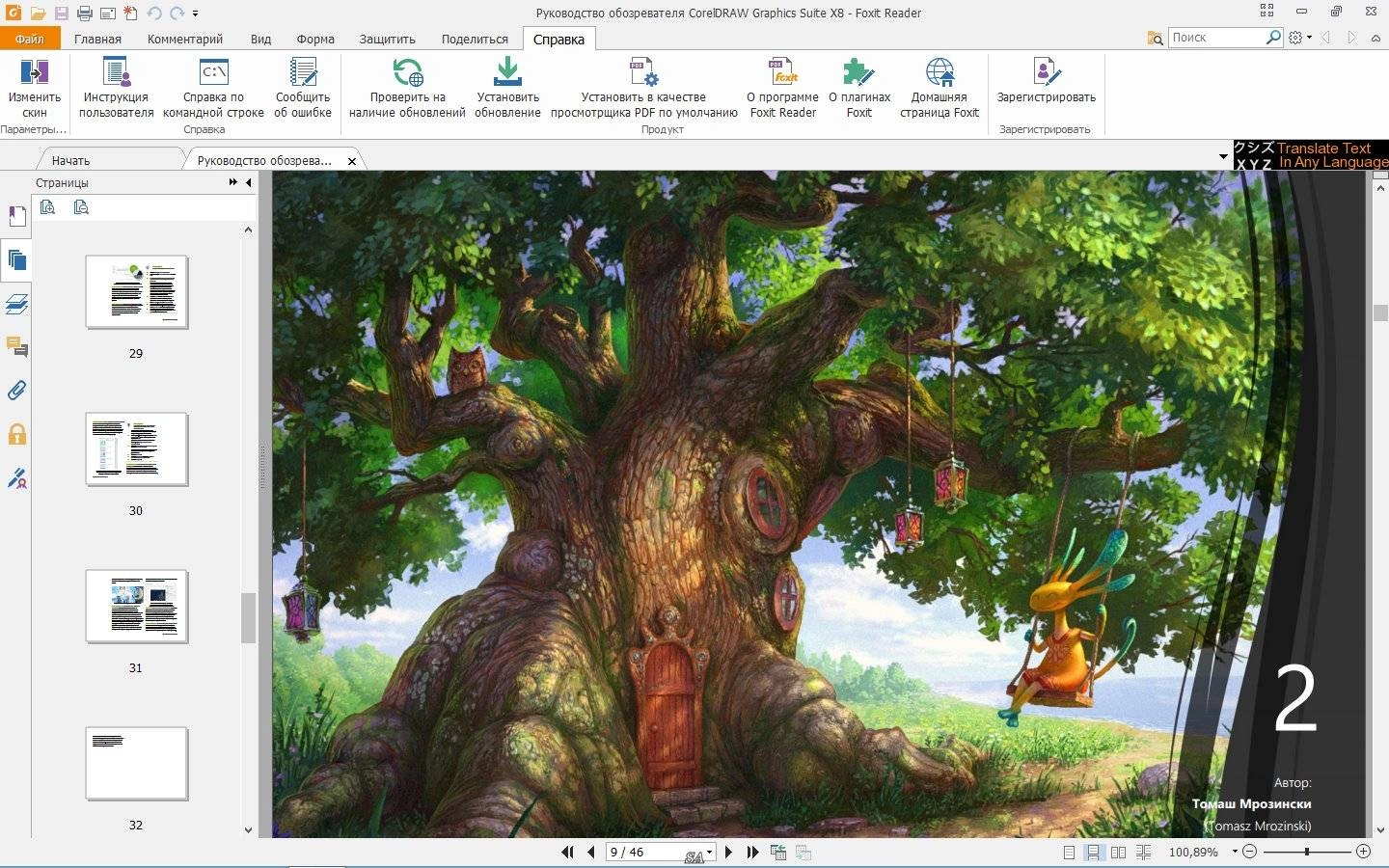The height and width of the screenshot is (868, 1389).
Task: Switch to the Форма ribbon tab
Action: 315,39
